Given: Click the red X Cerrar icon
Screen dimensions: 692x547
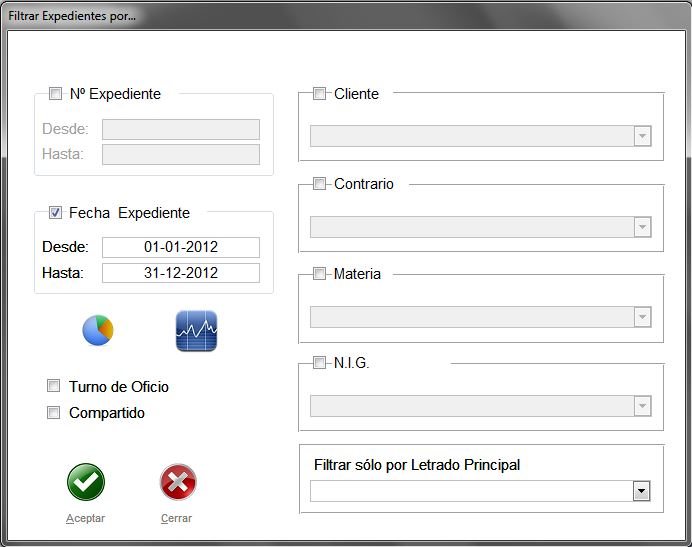Looking at the screenshot, I should coord(178,483).
